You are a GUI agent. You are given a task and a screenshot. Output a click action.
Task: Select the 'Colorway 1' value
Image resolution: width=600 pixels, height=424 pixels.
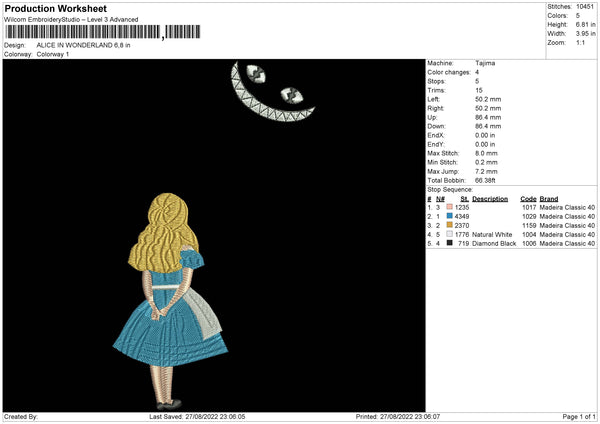tap(53, 54)
